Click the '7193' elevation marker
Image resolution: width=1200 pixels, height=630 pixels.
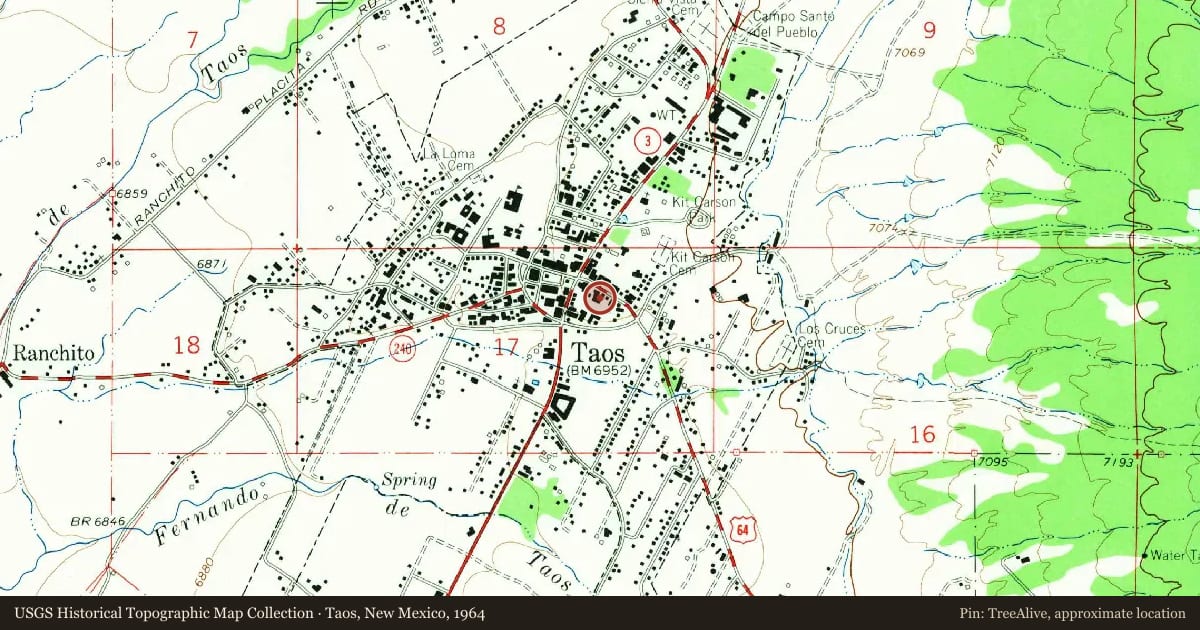coord(1119,462)
